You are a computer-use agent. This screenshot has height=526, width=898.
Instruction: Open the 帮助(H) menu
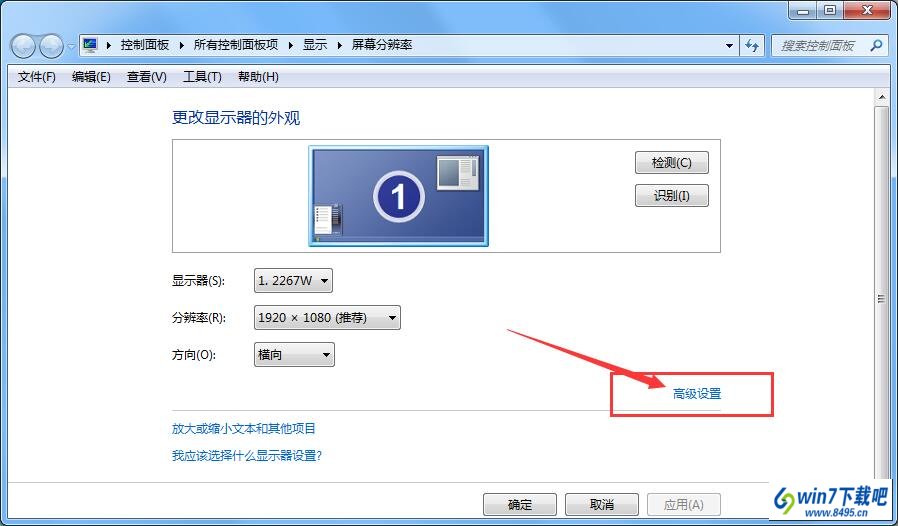tap(258, 77)
